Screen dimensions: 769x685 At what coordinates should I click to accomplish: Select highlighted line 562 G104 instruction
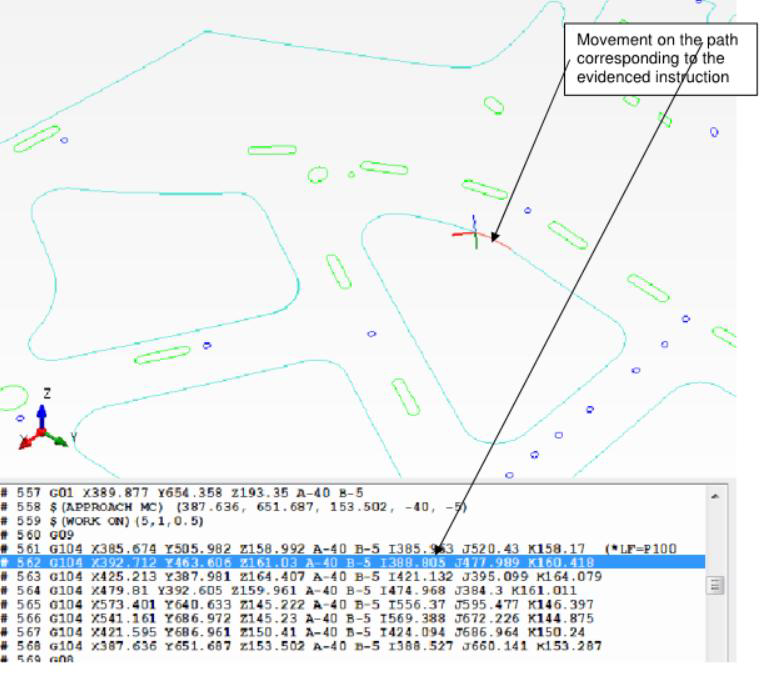pyautogui.click(x=300, y=563)
